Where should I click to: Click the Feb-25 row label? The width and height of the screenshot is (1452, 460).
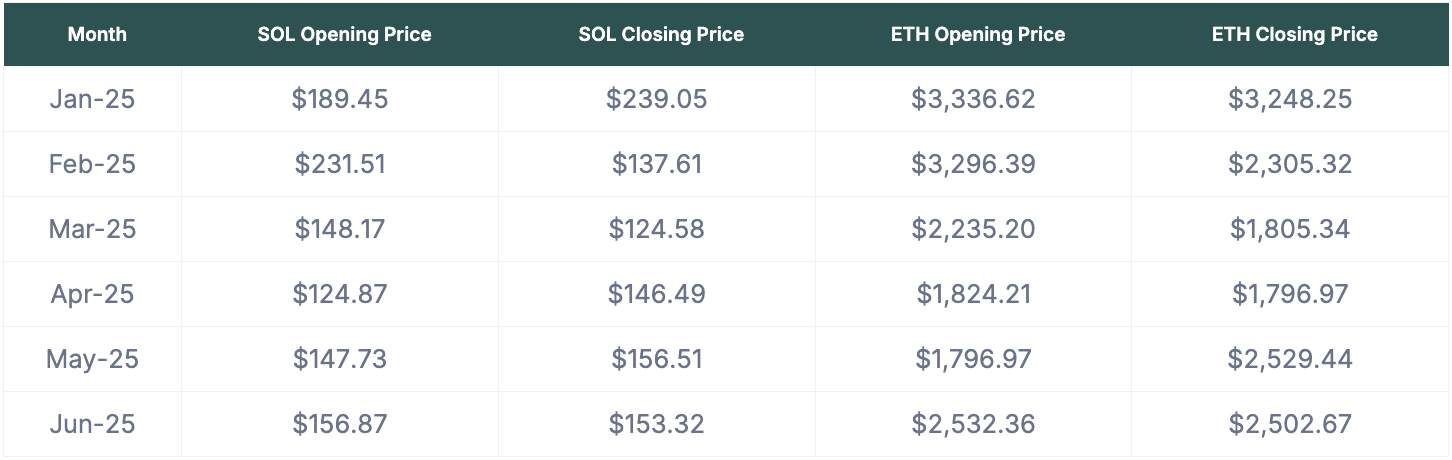[92, 164]
